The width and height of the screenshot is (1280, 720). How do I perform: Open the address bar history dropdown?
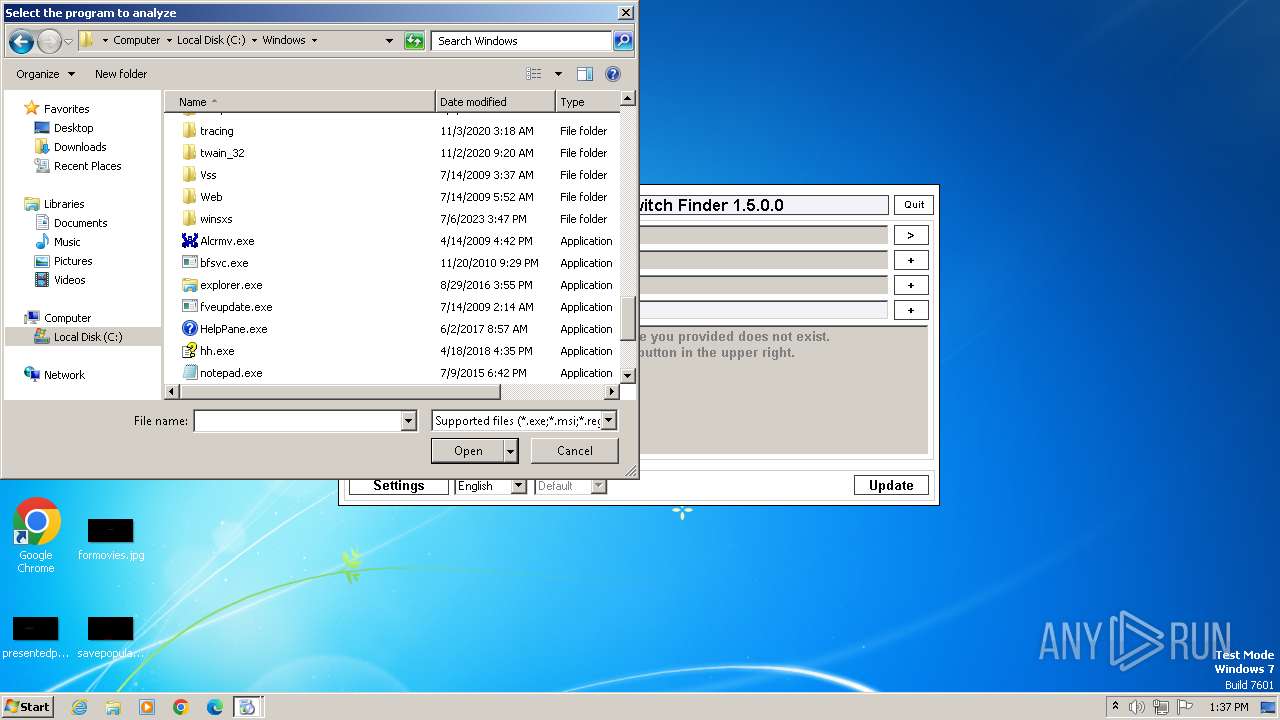tap(389, 41)
